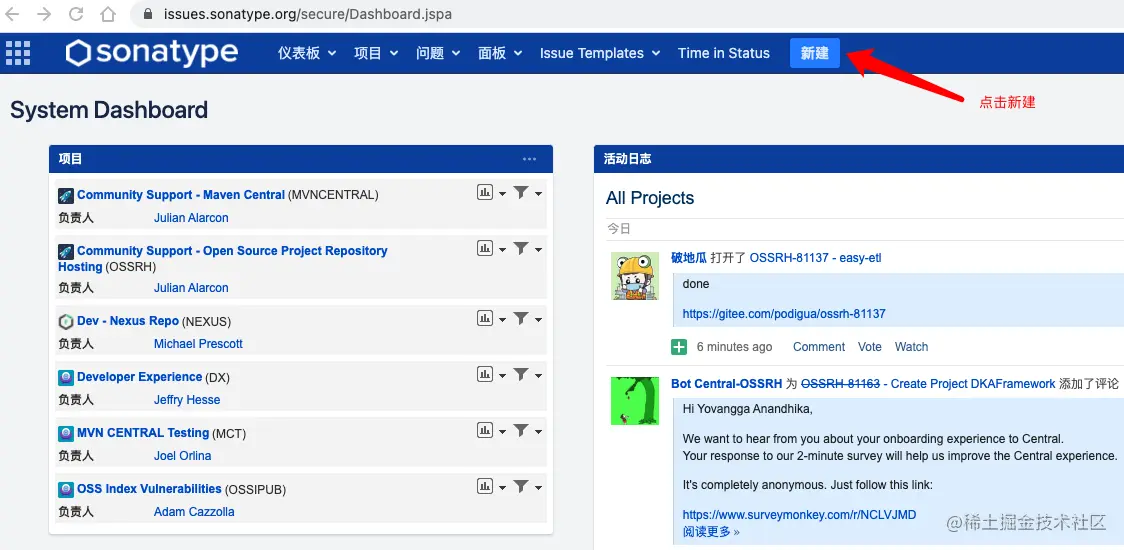Viewport: 1124px width, 550px height.
Task: Open the OSS Index Vulnerabilities project link
Action: pos(149,489)
